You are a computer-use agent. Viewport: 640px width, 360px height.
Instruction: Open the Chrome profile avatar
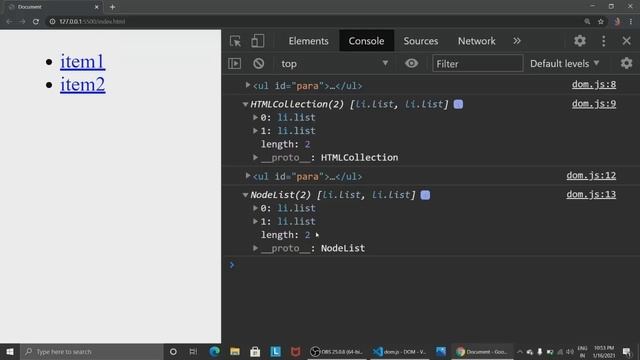click(x=617, y=21)
